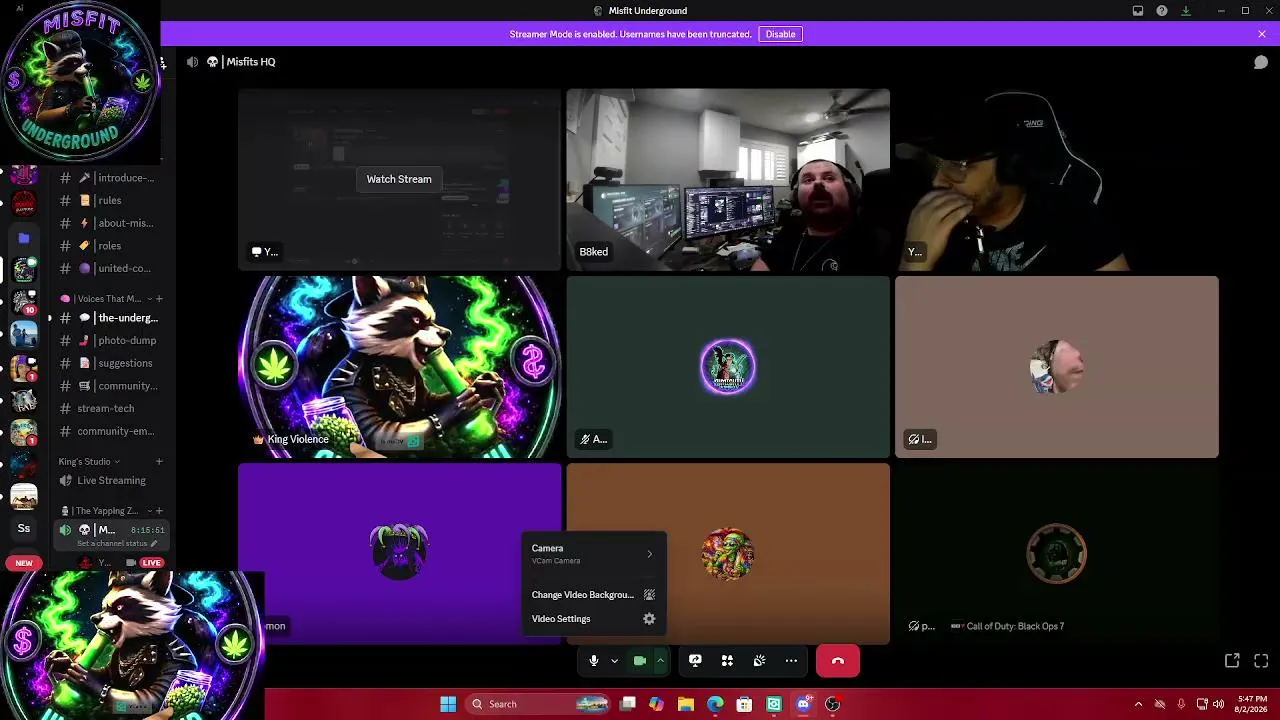Click the taskbar Search box

click(539, 704)
